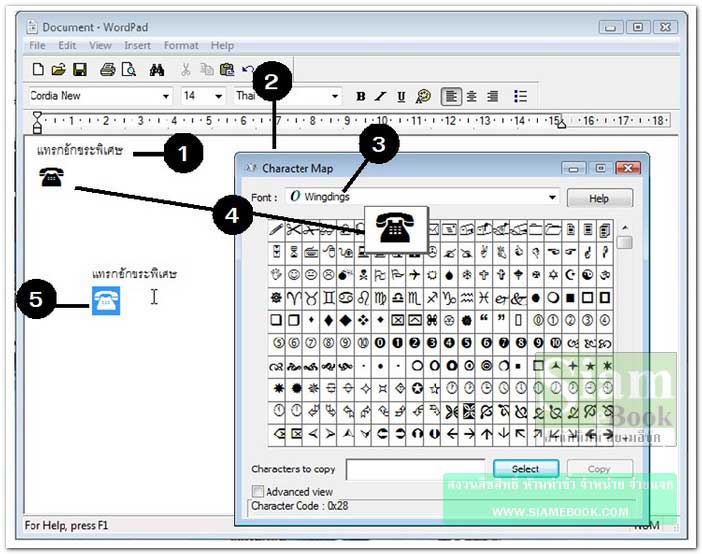The width and height of the screenshot is (702, 554).
Task: Select the Leo zodiac symbol
Action: 363,298
